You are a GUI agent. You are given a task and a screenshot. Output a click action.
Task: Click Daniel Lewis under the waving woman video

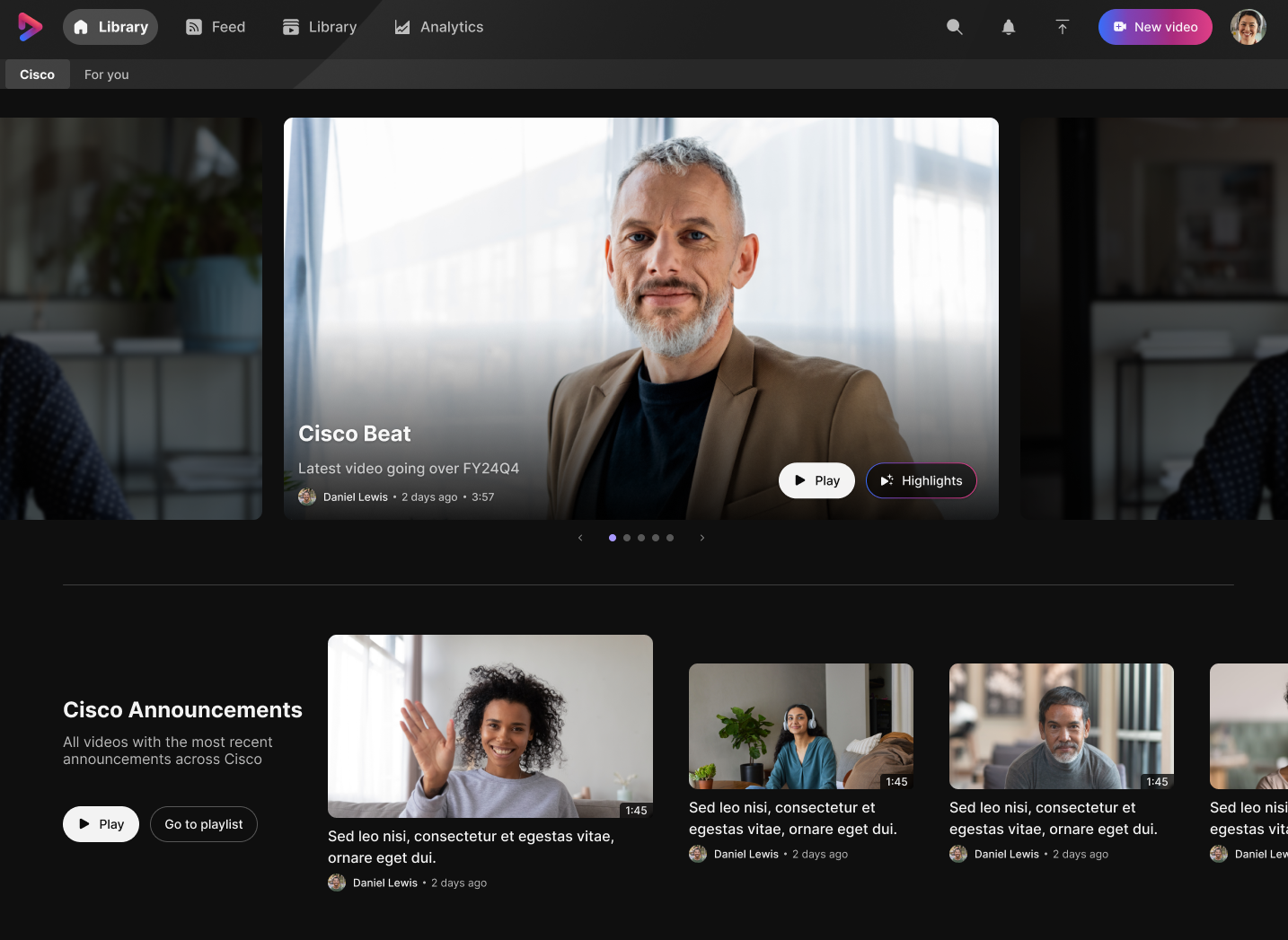[385, 883]
